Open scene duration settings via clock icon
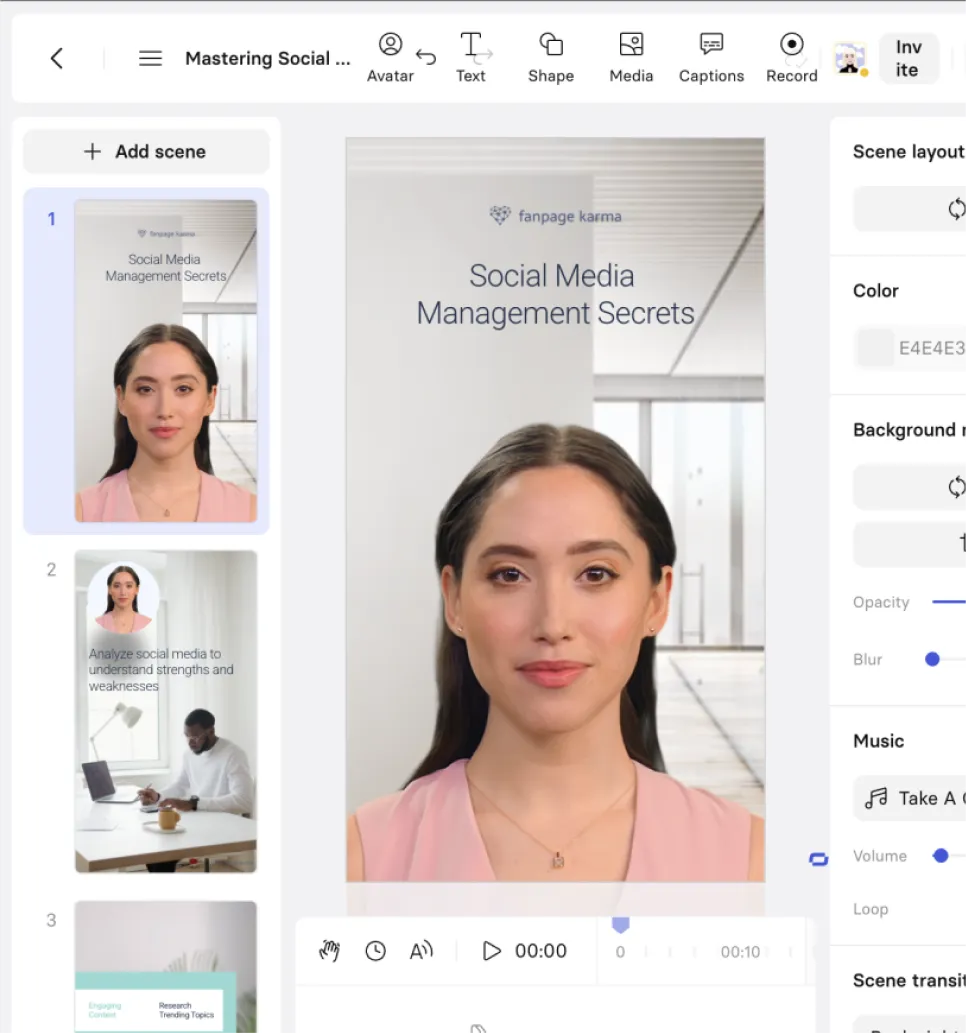This screenshot has height=1033, width=966. pyautogui.click(x=375, y=951)
